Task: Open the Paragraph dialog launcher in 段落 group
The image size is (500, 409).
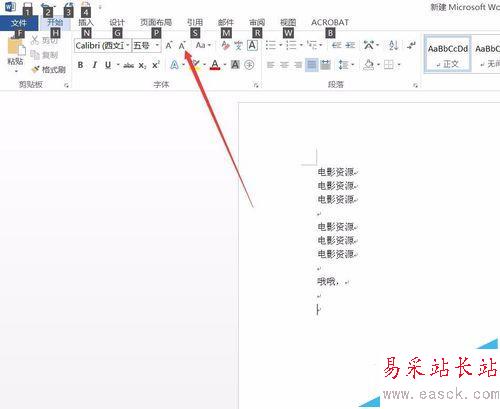Action: point(415,85)
